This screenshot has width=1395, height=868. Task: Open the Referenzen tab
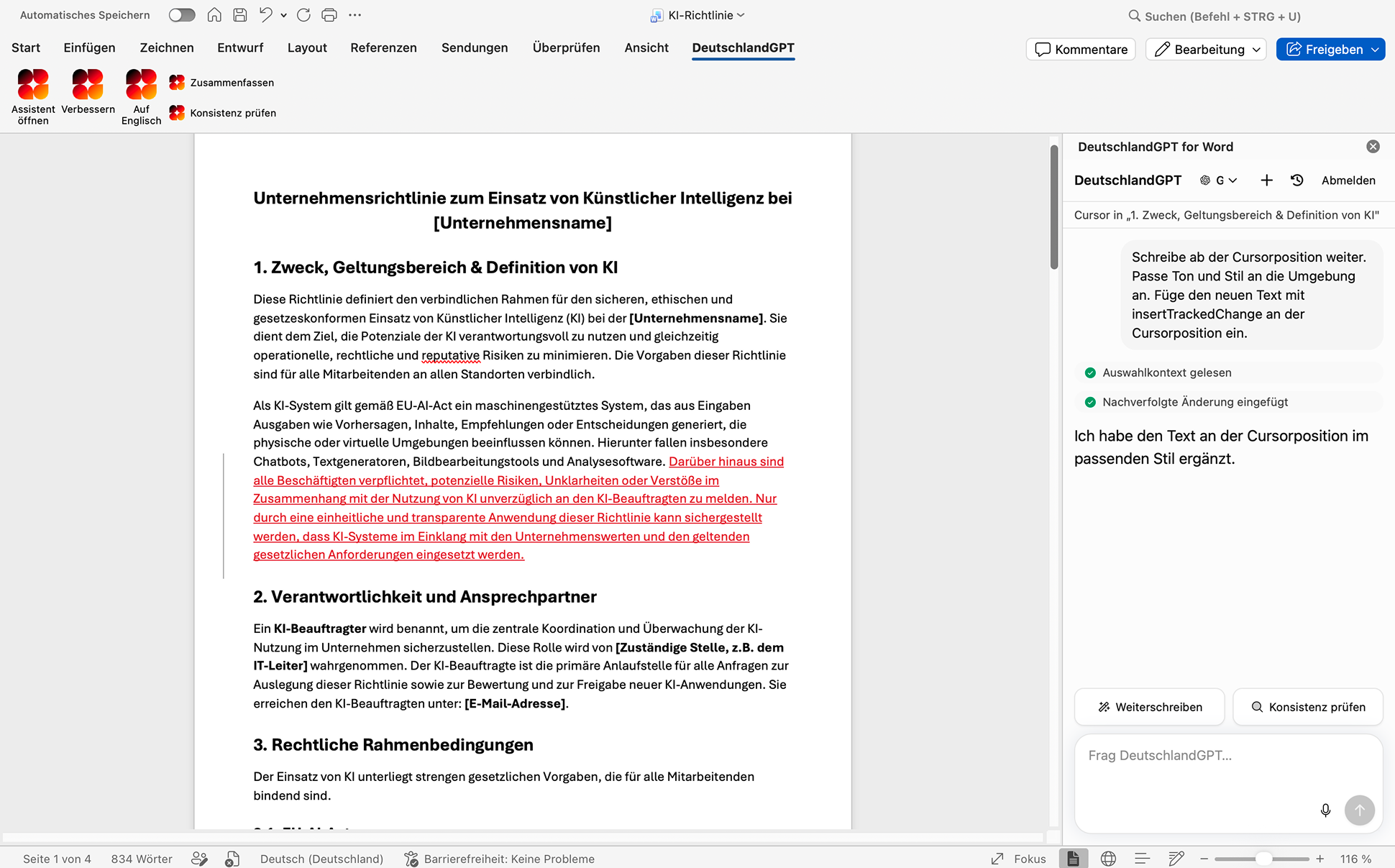coord(383,47)
